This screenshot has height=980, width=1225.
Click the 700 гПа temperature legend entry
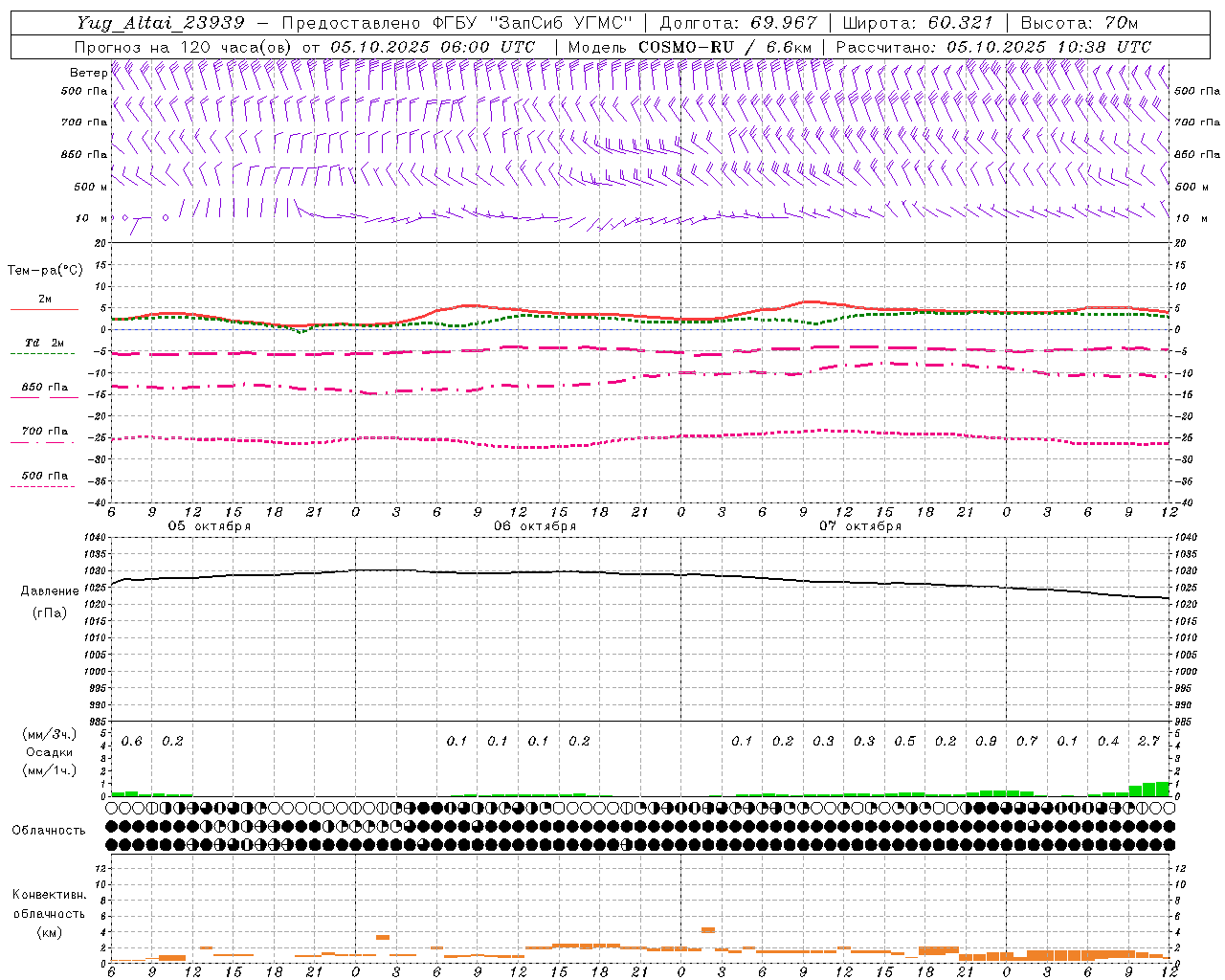point(45,431)
